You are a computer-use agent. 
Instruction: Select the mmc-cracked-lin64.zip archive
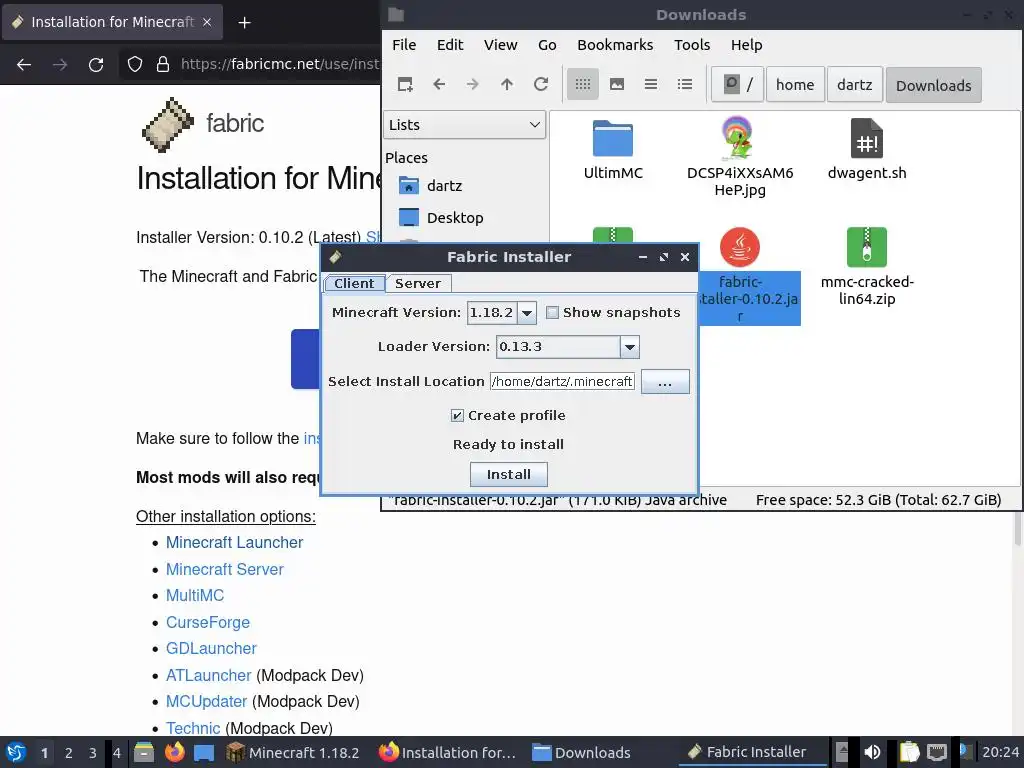click(867, 266)
